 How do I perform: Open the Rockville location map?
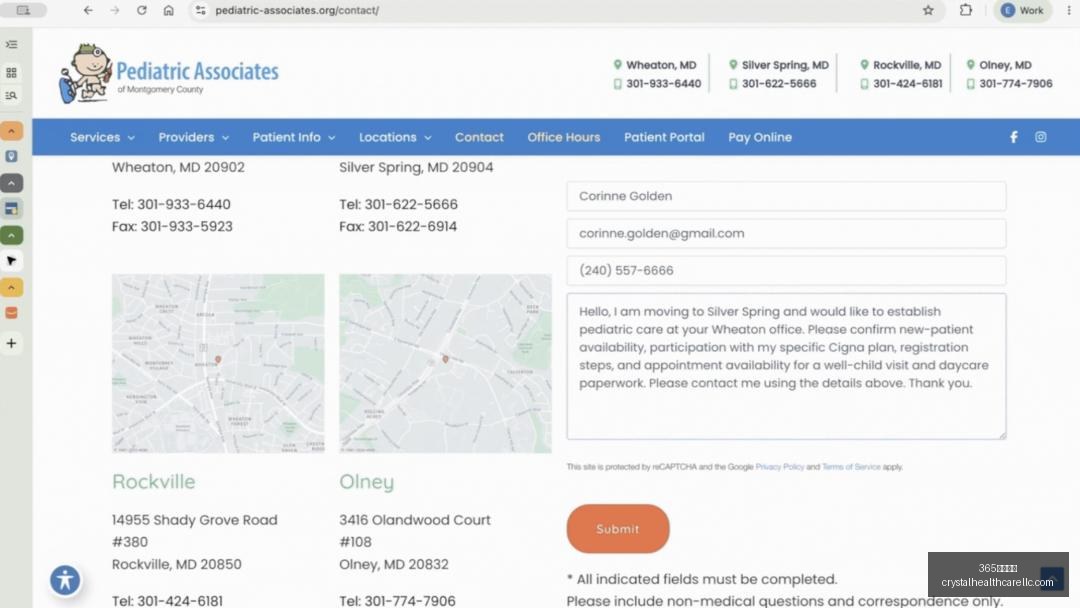pos(218,364)
